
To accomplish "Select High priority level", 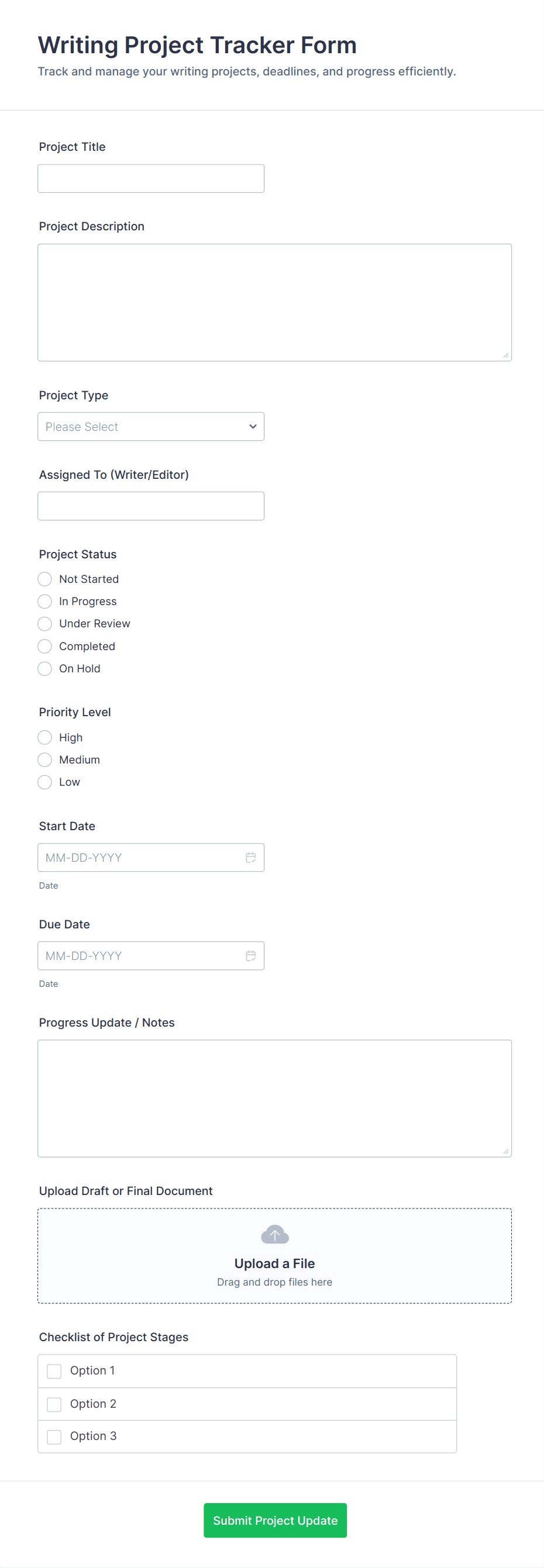I will tap(45, 738).
